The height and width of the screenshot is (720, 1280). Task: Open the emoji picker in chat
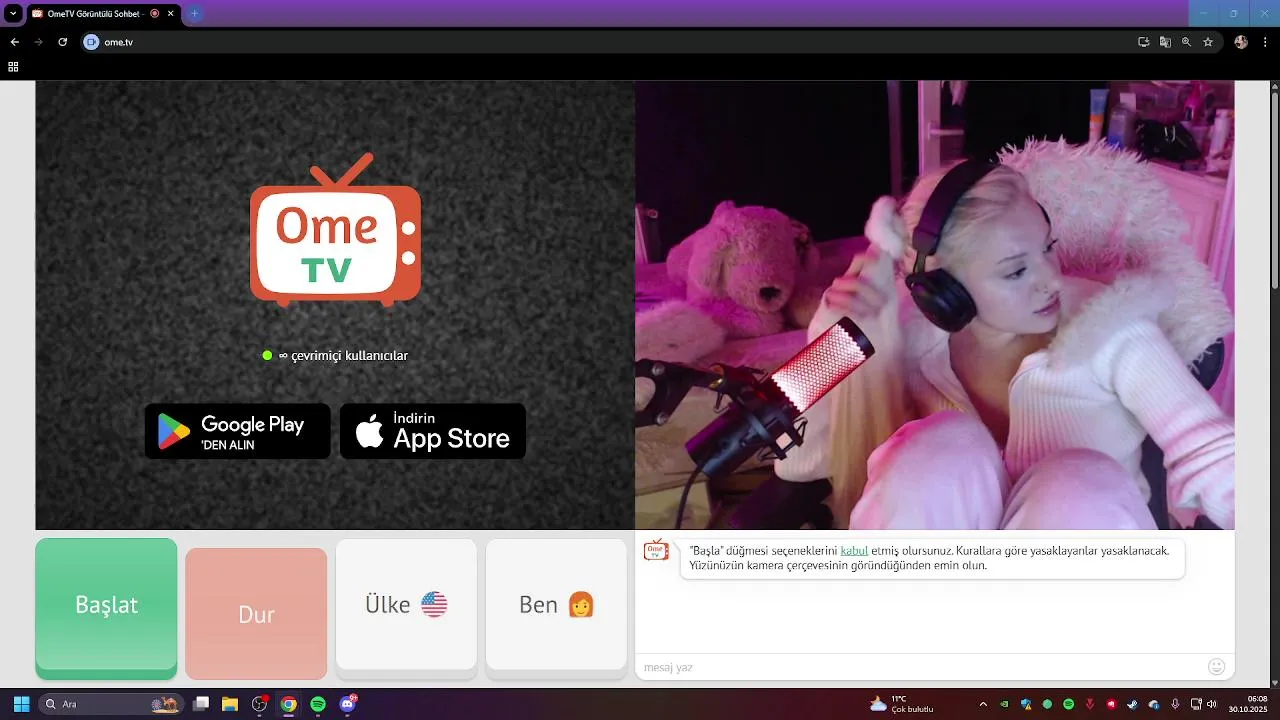1216,666
